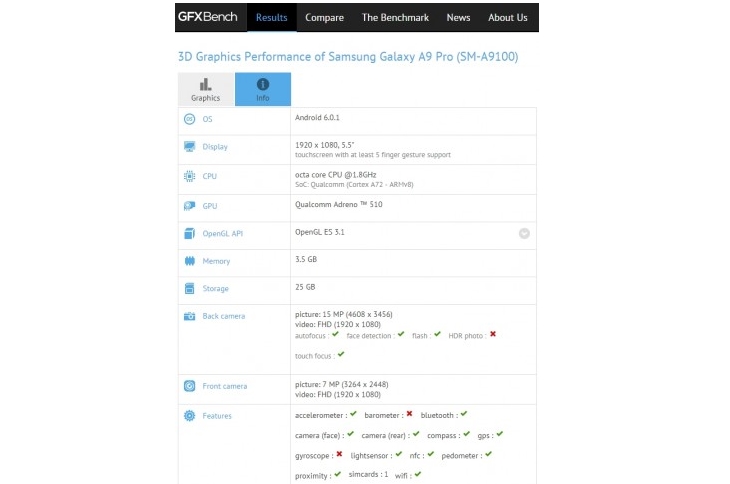
Task: Click the Back camera icon
Action: click(189, 317)
